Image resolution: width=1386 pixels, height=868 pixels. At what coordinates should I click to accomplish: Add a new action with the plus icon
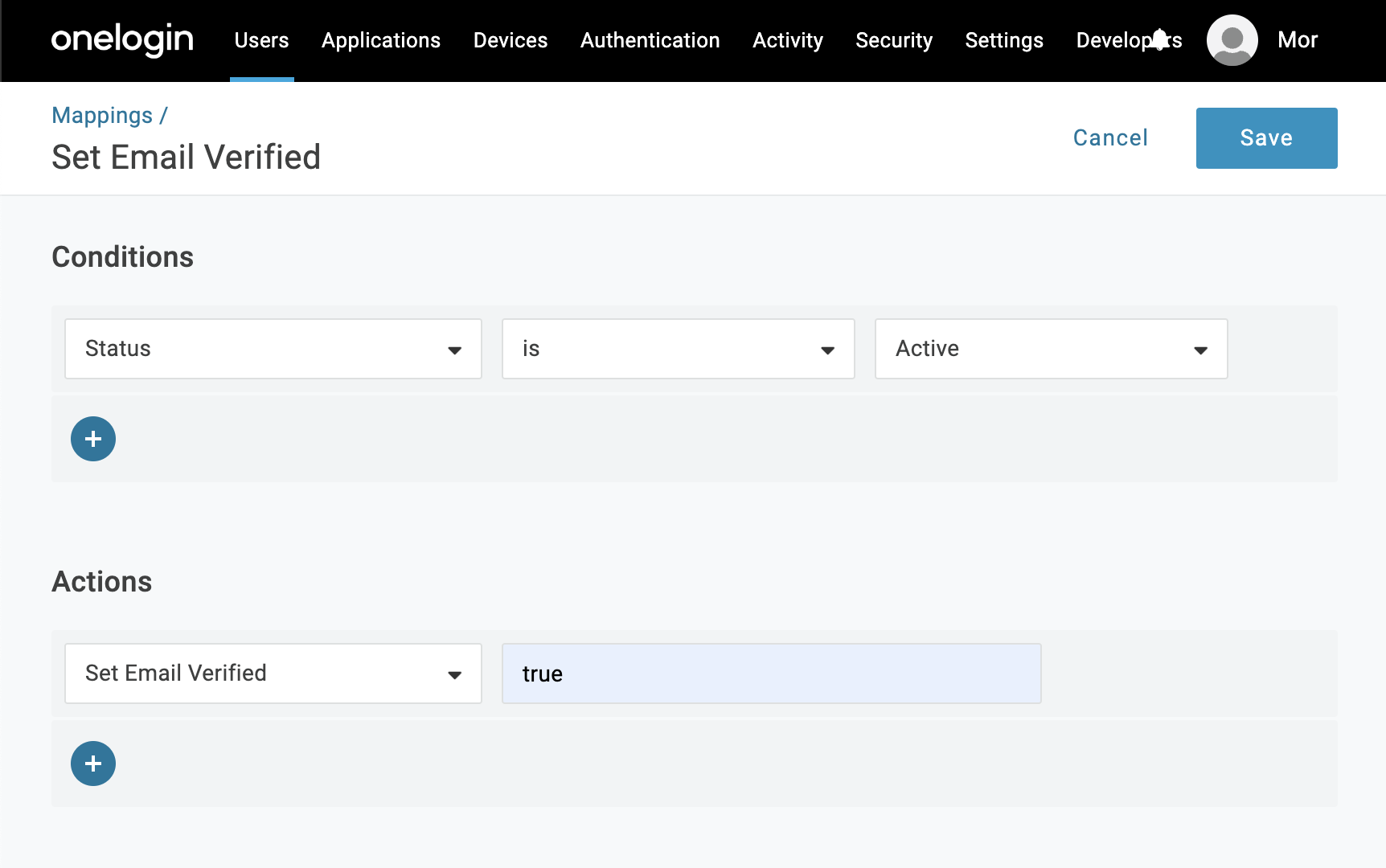(92, 764)
